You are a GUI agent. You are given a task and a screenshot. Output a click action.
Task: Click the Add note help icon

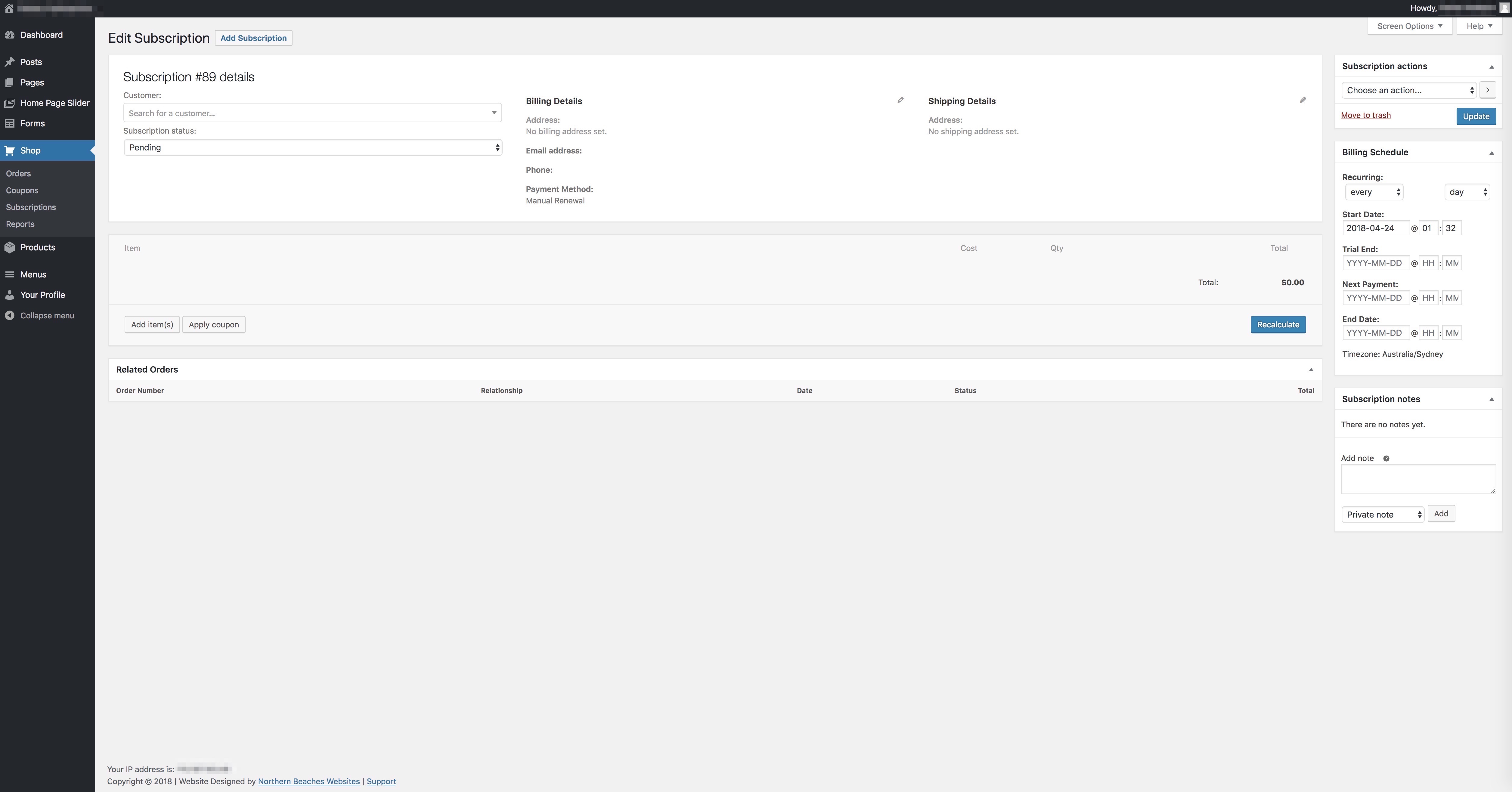[1386, 459]
